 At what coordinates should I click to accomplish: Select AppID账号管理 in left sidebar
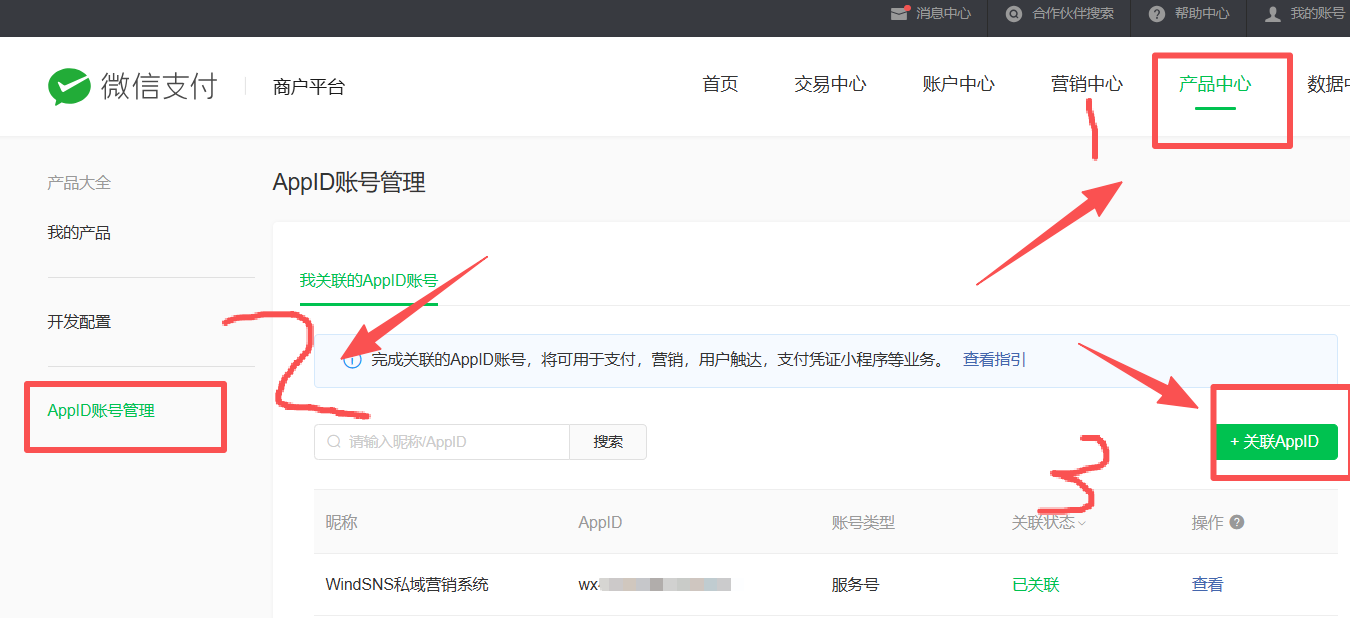101,411
